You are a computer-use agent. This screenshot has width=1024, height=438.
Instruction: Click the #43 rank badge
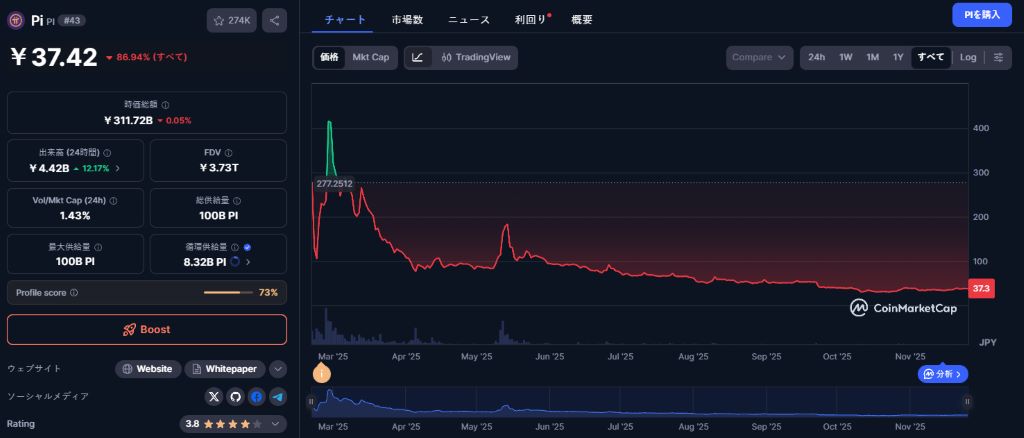click(71, 21)
